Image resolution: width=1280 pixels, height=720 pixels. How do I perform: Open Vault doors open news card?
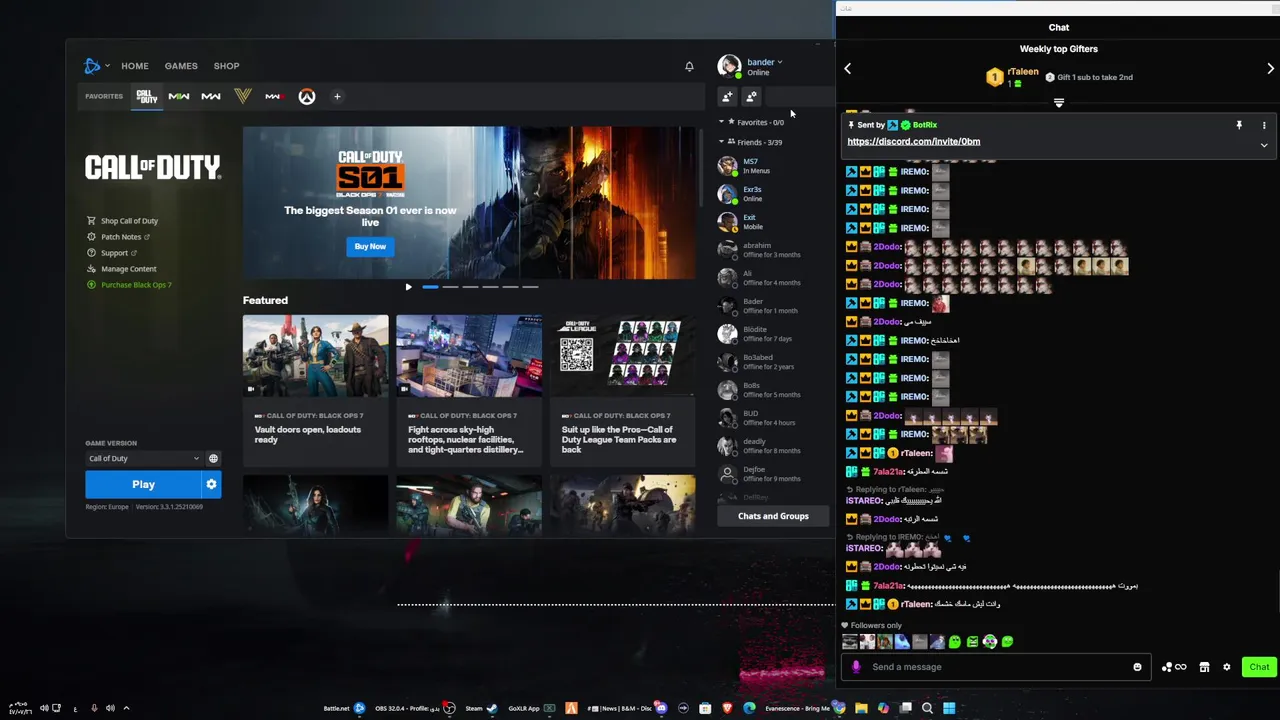tap(315, 391)
